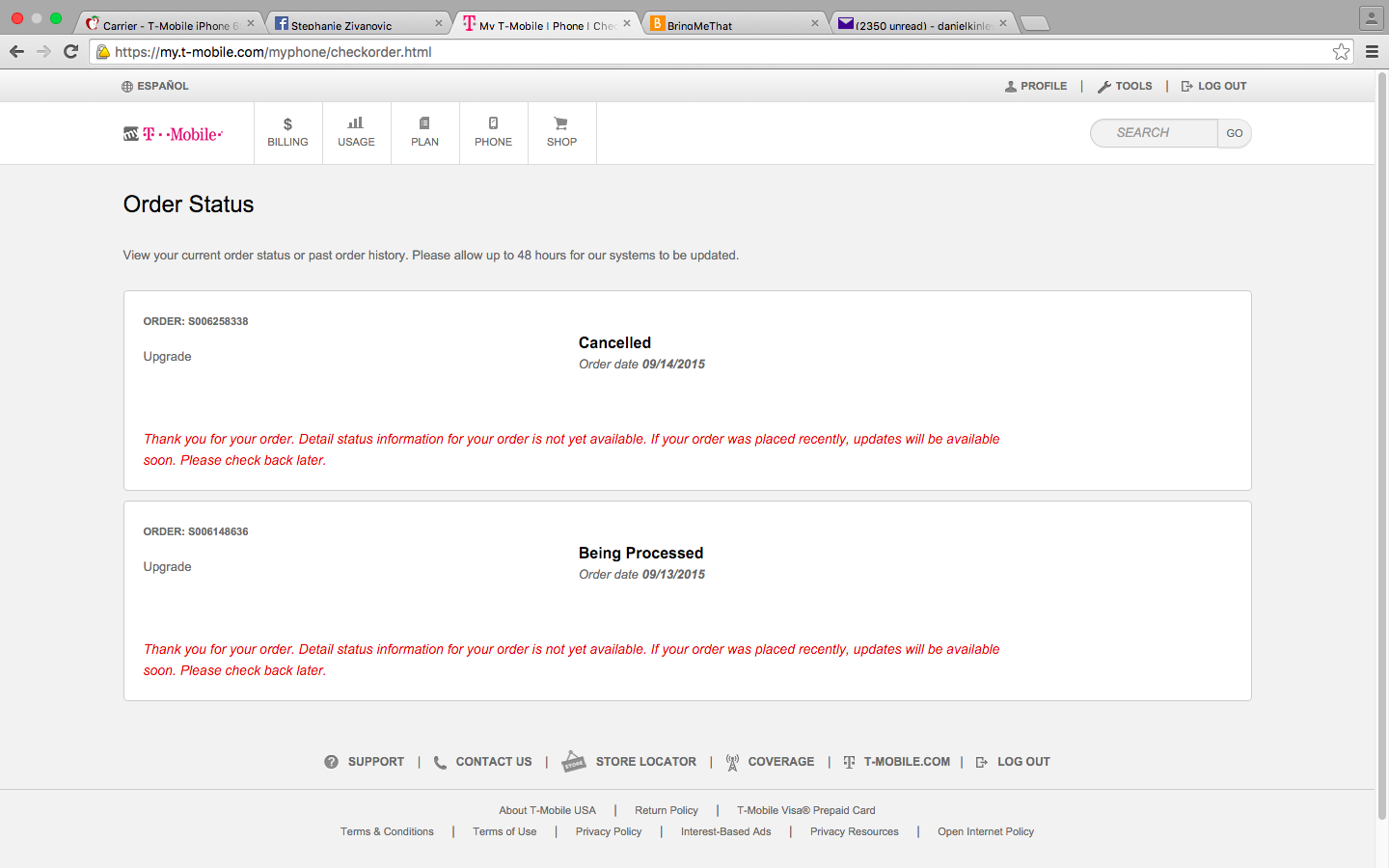Open the Tools link
This screenshot has width=1389, height=868.
pos(1133,87)
